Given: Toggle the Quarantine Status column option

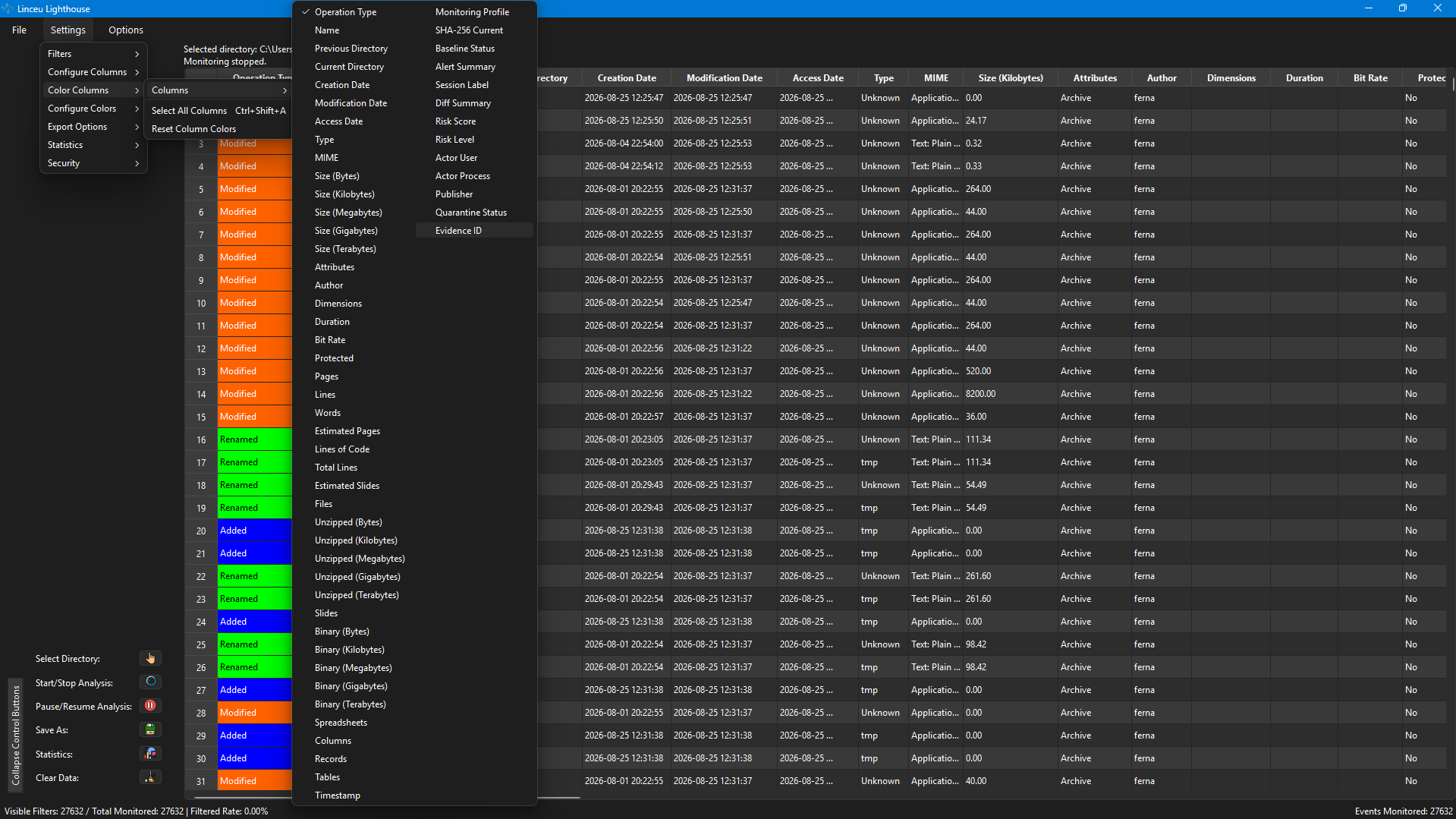Looking at the screenshot, I should (x=474, y=213).
